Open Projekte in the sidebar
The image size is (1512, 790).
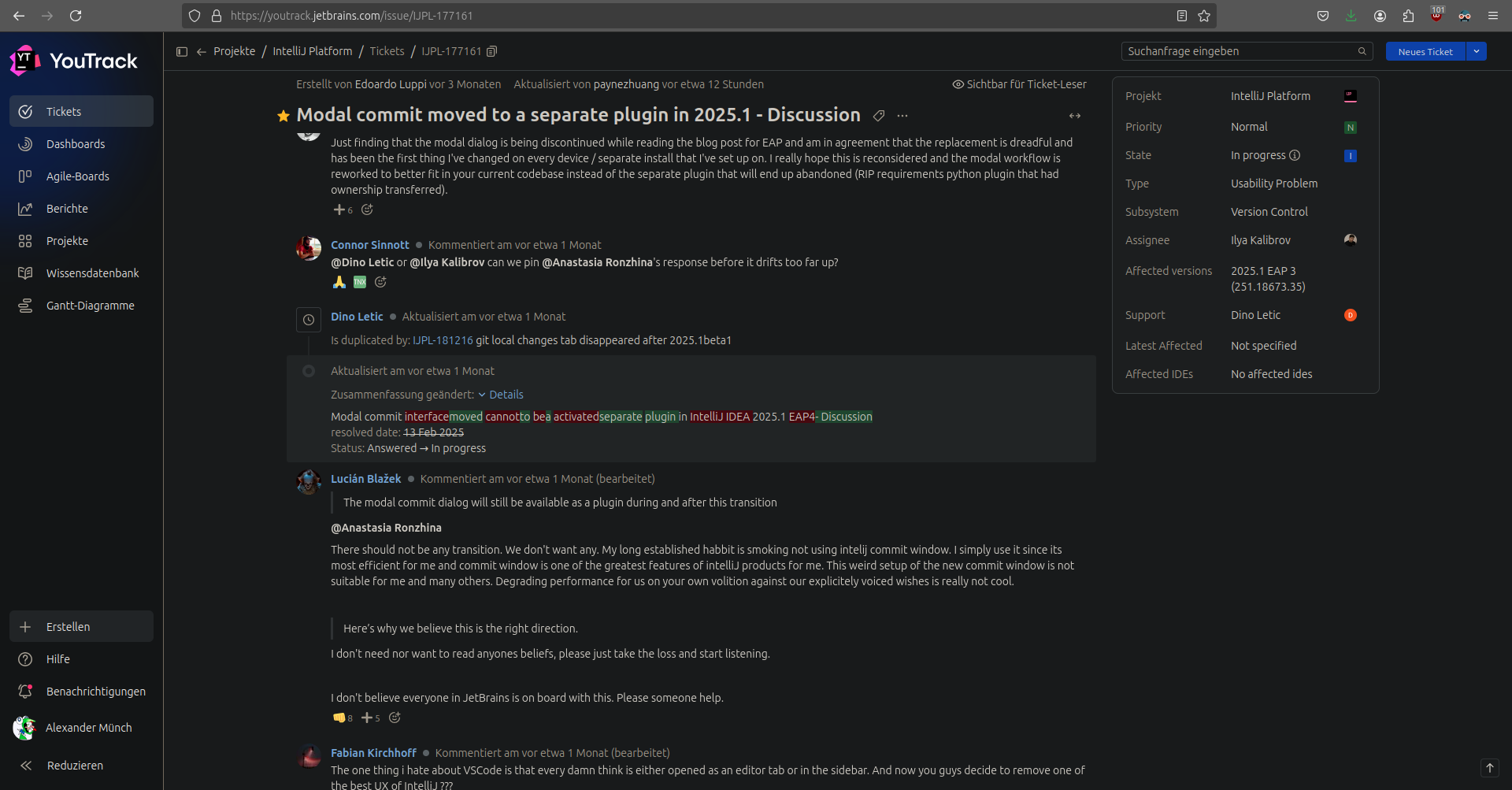point(81,240)
